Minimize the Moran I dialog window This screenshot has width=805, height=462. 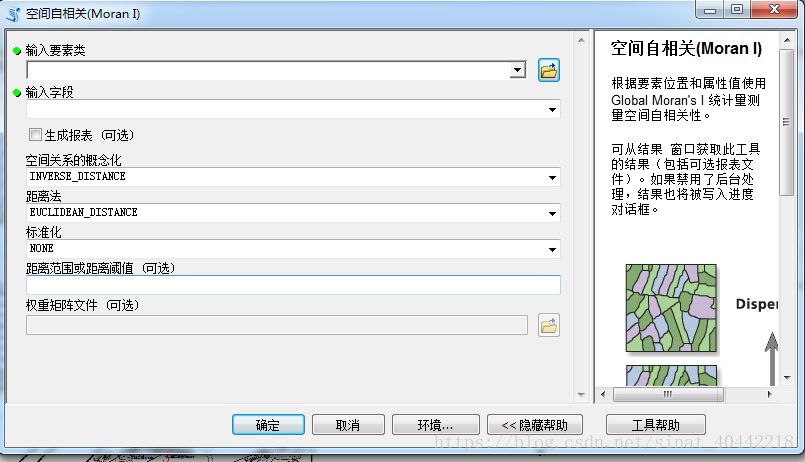pos(710,9)
